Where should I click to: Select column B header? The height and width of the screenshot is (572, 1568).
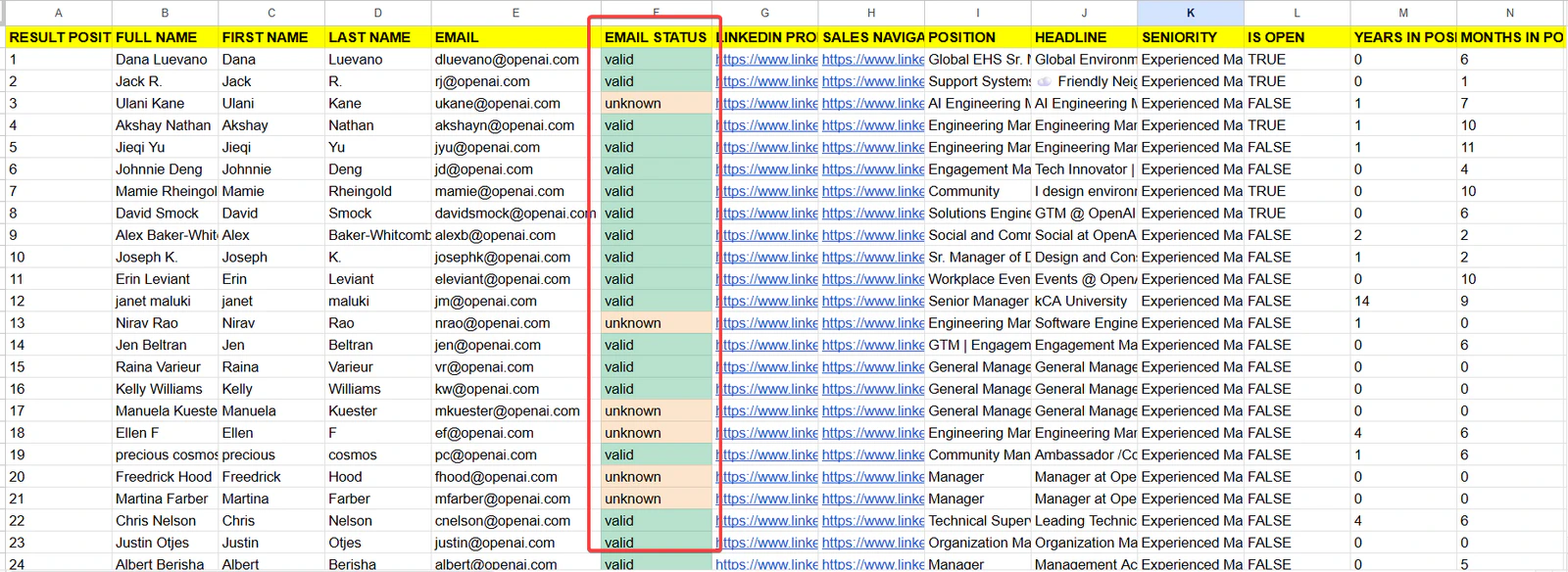pyautogui.click(x=165, y=13)
